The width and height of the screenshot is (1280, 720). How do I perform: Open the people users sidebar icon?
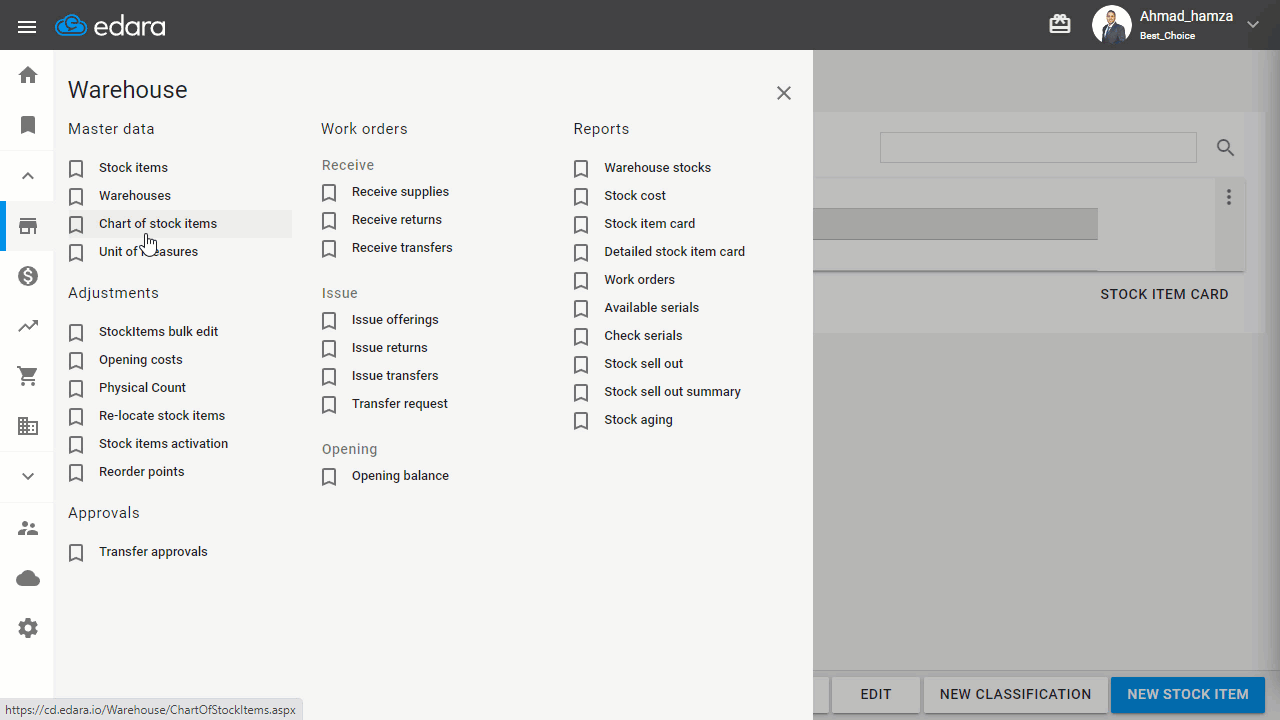(x=28, y=528)
